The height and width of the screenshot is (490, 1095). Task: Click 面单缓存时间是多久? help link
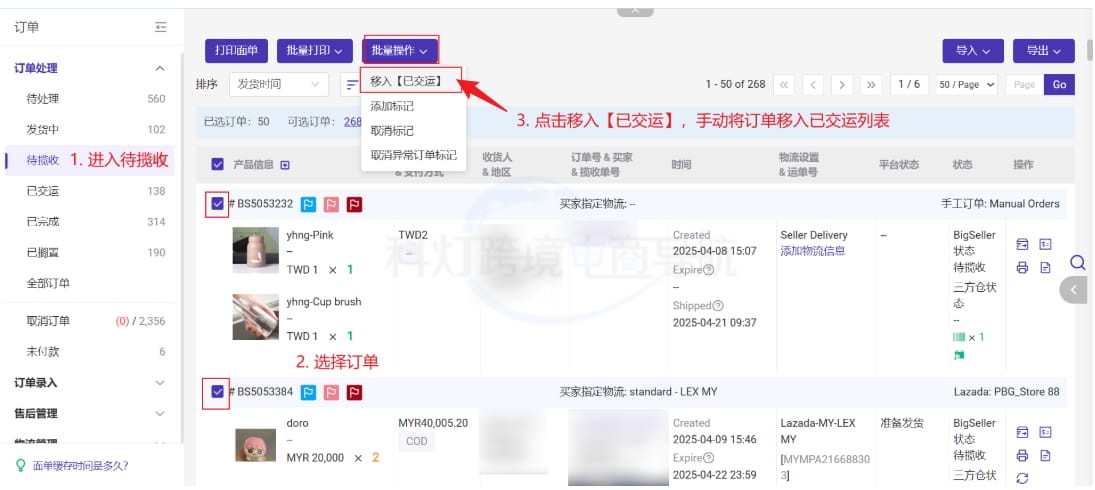pos(81,466)
